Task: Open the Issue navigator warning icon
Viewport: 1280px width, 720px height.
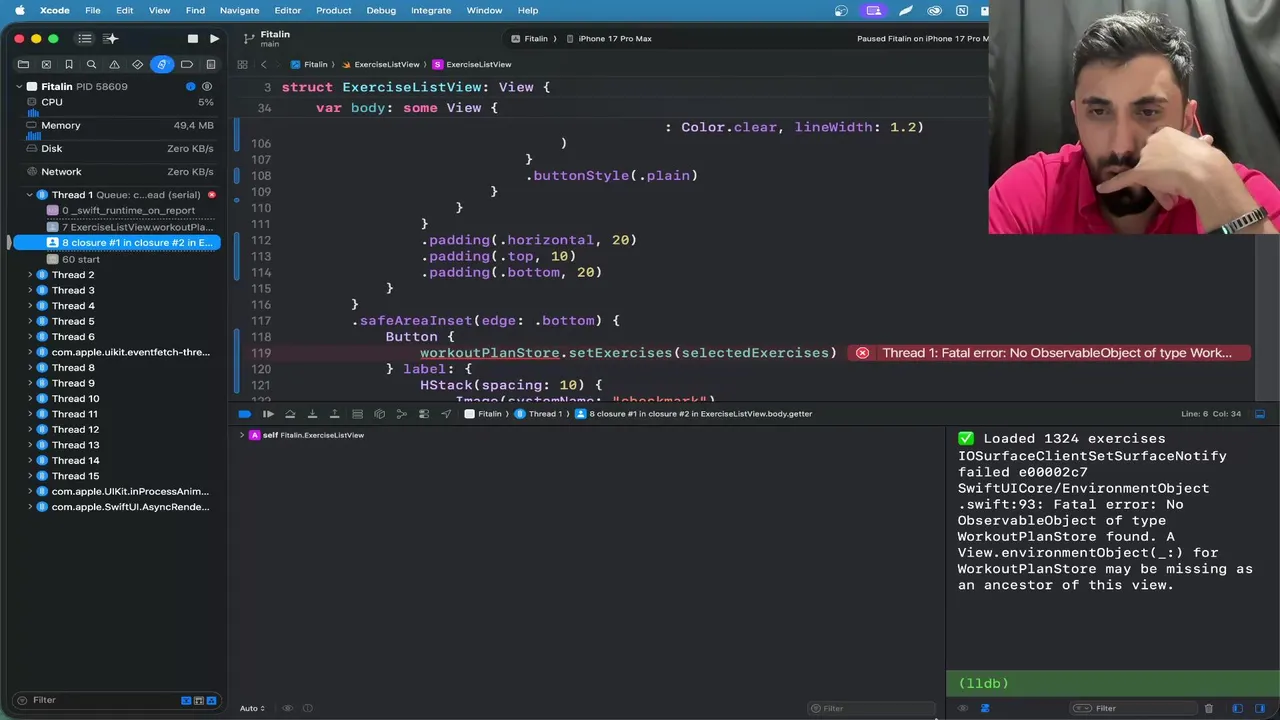Action: coord(115,64)
